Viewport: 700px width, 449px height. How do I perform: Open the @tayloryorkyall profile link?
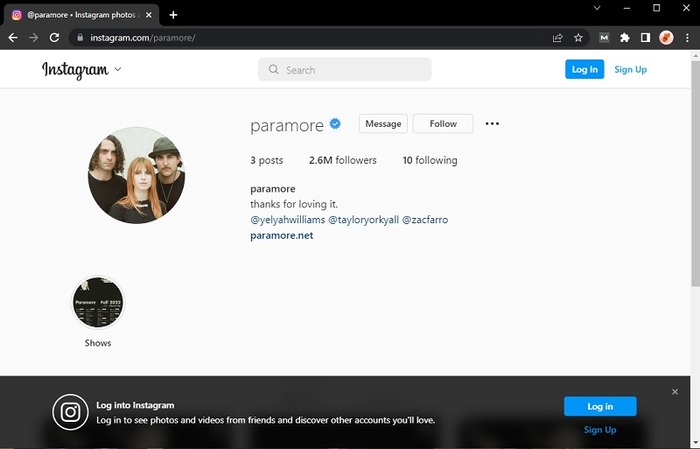point(363,220)
